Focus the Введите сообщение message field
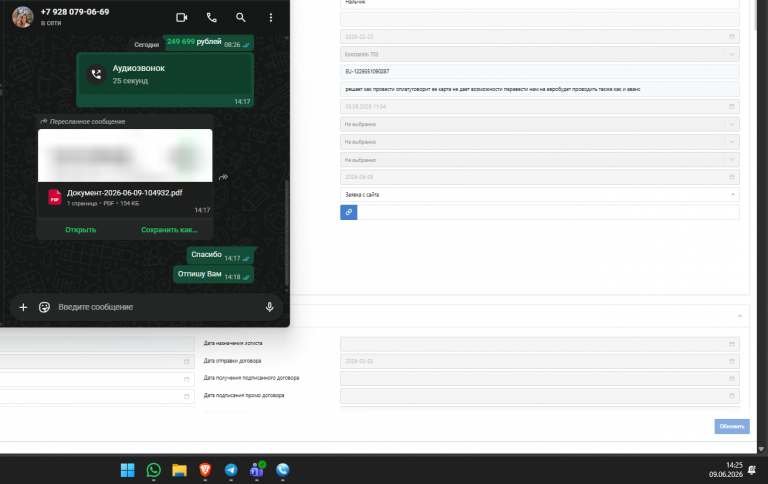Image resolution: width=768 pixels, height=484 pixels. click(157, 307)
